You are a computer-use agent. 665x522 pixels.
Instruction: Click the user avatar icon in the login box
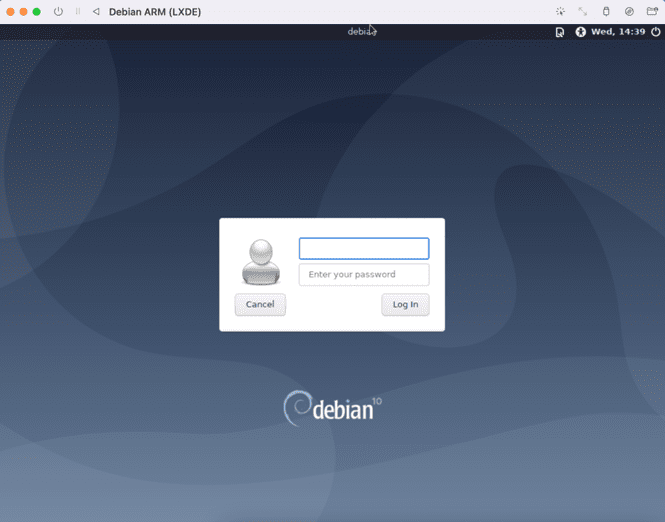click(261, 262)
